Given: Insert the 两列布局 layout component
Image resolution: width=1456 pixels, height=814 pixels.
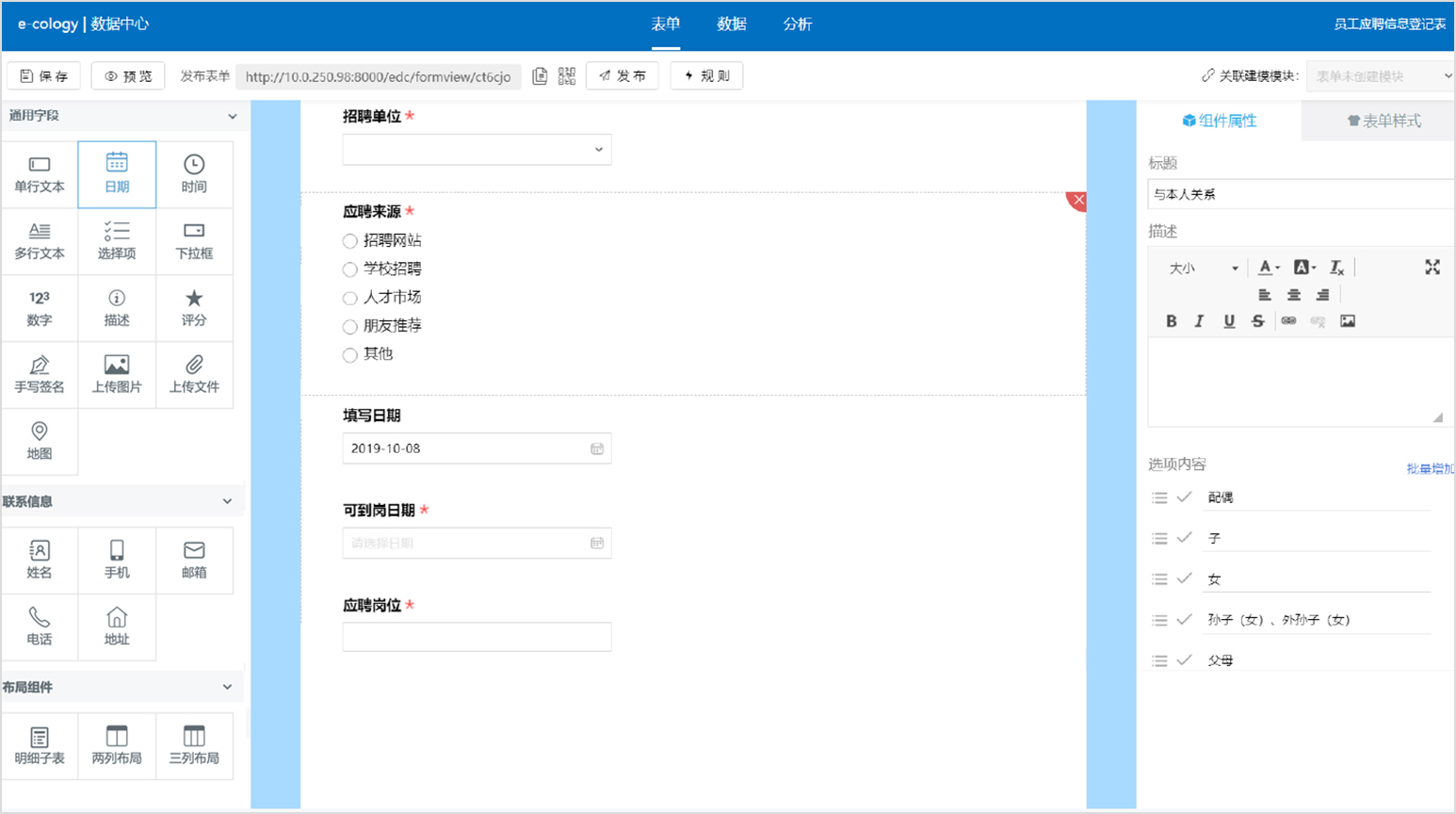Looking at the screenshot, I should coord(117,744).
